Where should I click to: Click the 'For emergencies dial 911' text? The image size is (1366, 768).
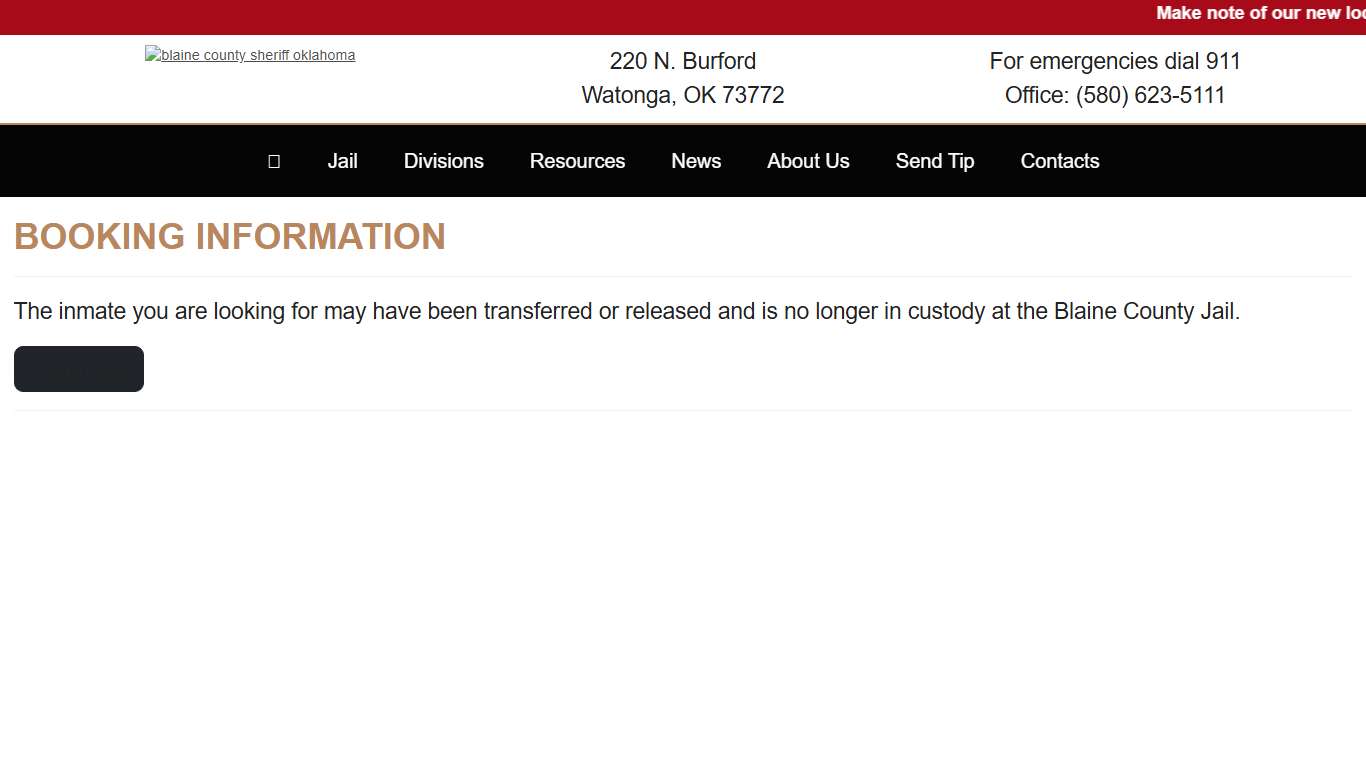[x=1115, y=61]
